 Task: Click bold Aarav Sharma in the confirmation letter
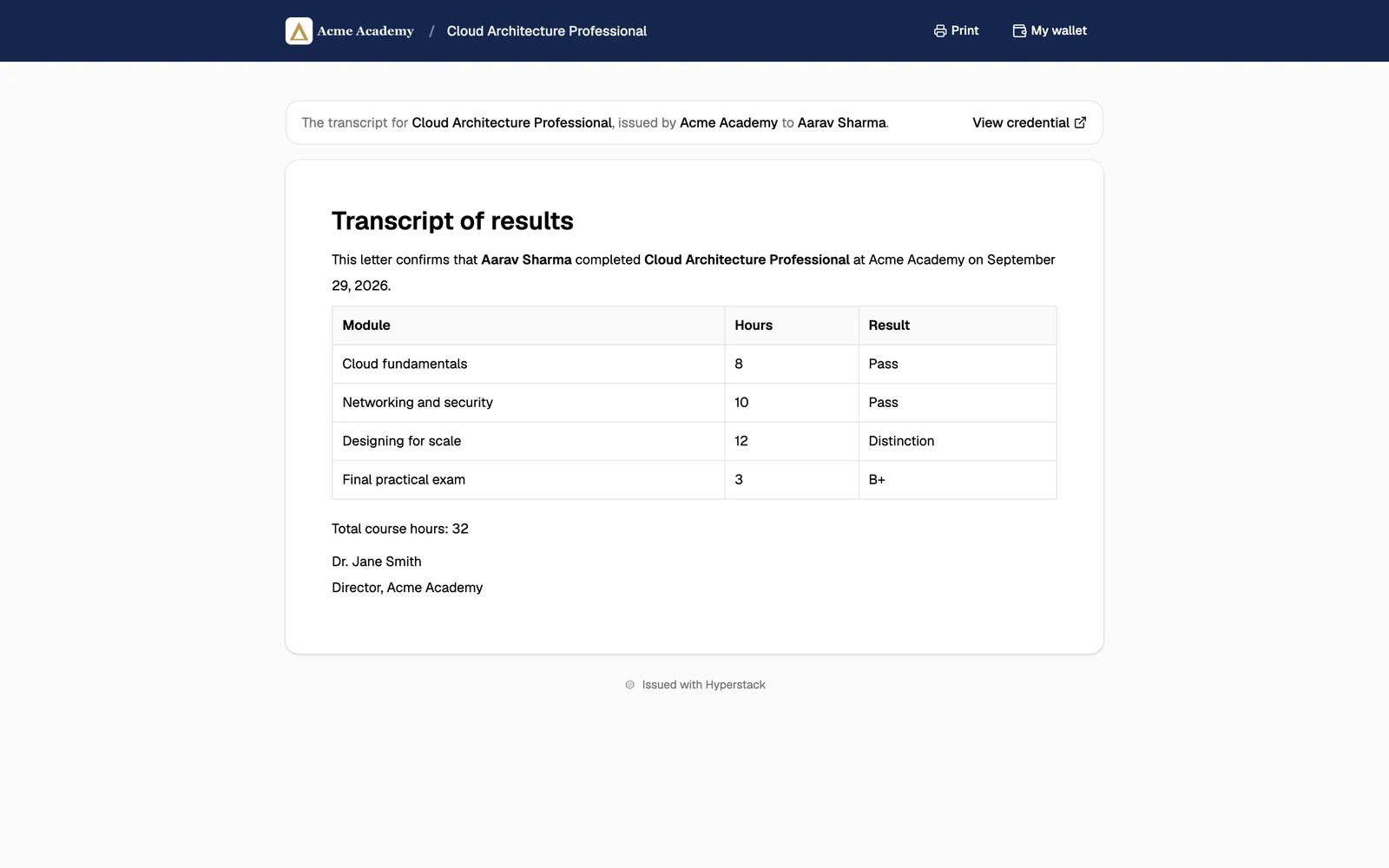pos(526,260)
